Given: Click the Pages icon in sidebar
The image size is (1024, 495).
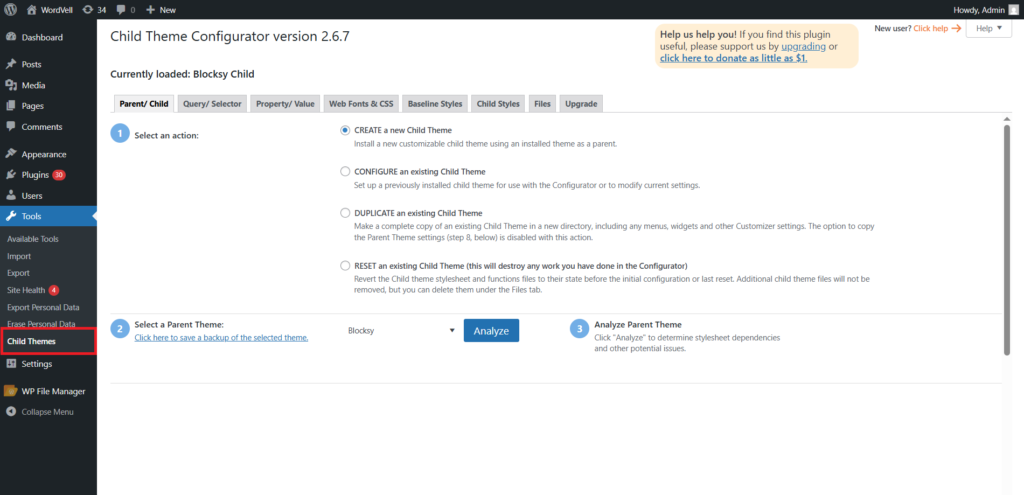Looking at the screenshot, I should tap(11, 106).
